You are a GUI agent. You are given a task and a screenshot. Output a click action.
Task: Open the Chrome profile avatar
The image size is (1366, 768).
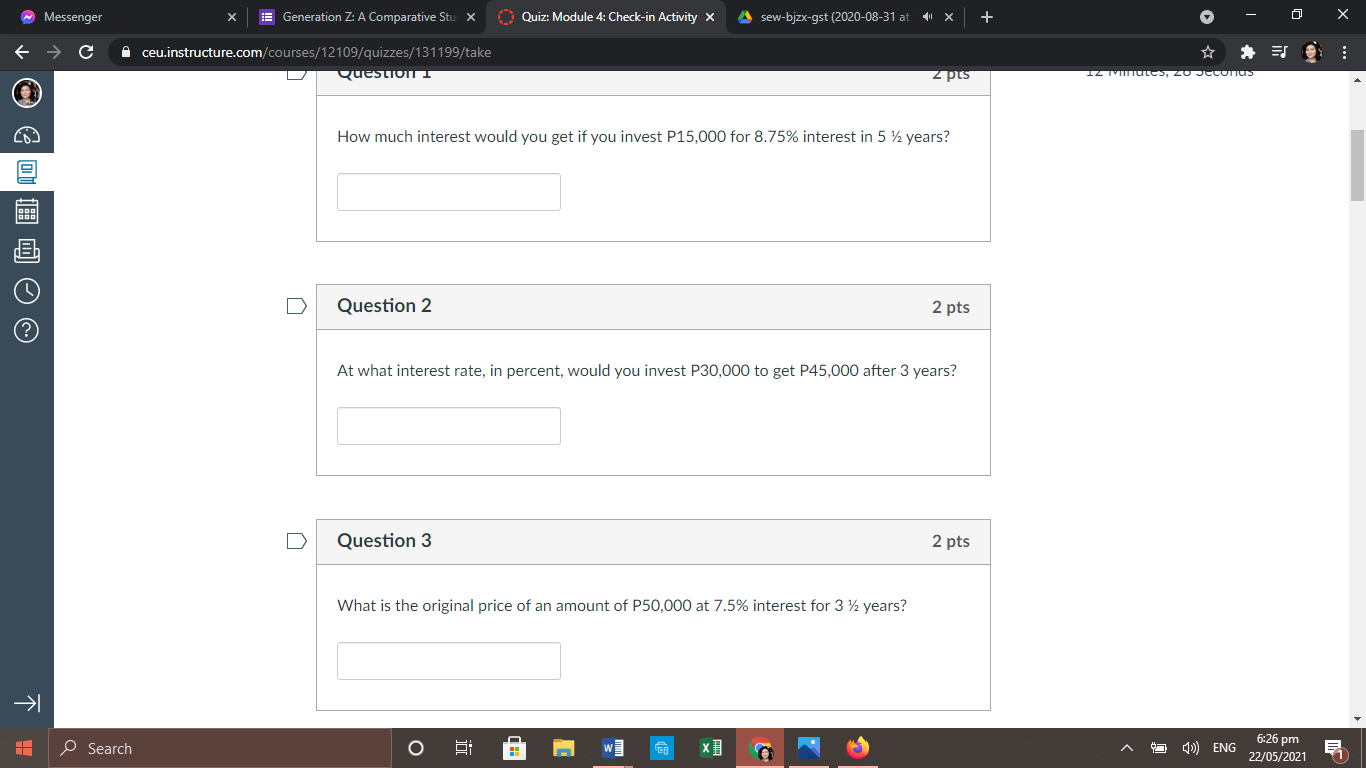point(1312,52)
